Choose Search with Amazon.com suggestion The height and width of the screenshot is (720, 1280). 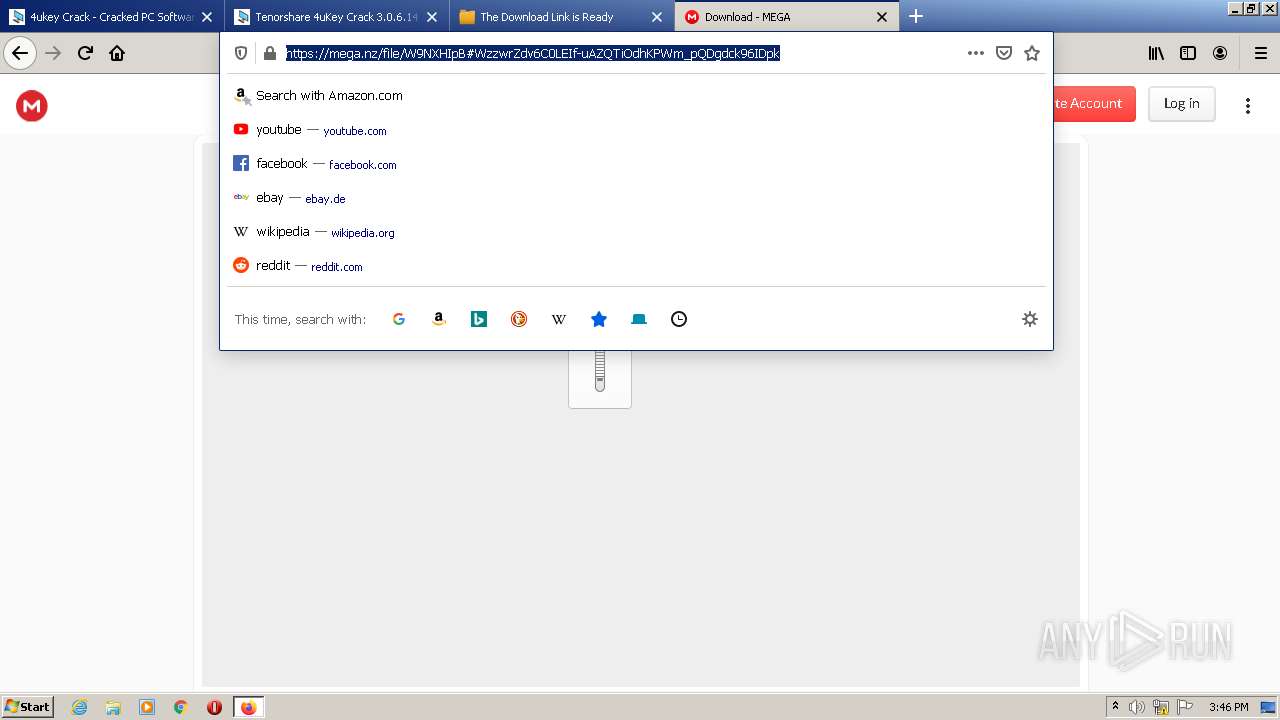point(636,96)
